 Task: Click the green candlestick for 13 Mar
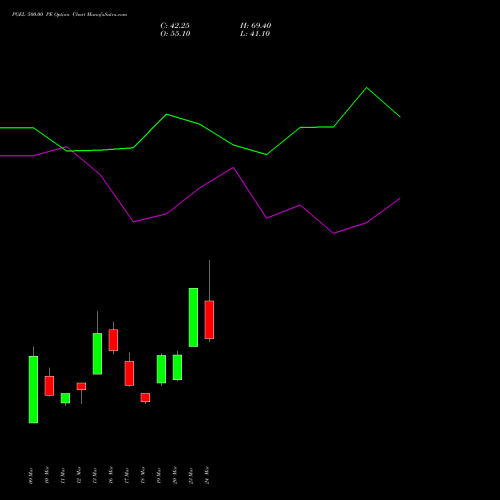point(97,354)
